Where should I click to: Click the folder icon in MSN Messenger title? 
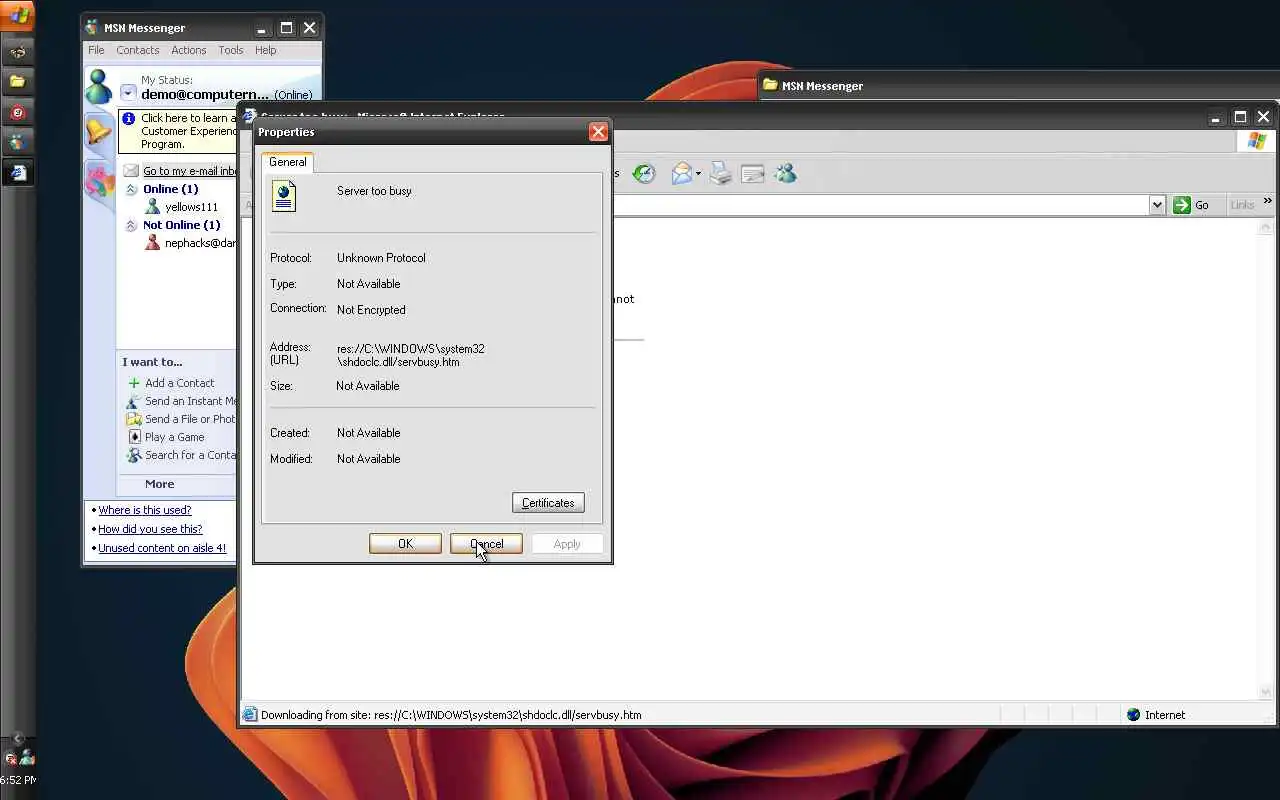pos(770,85)
